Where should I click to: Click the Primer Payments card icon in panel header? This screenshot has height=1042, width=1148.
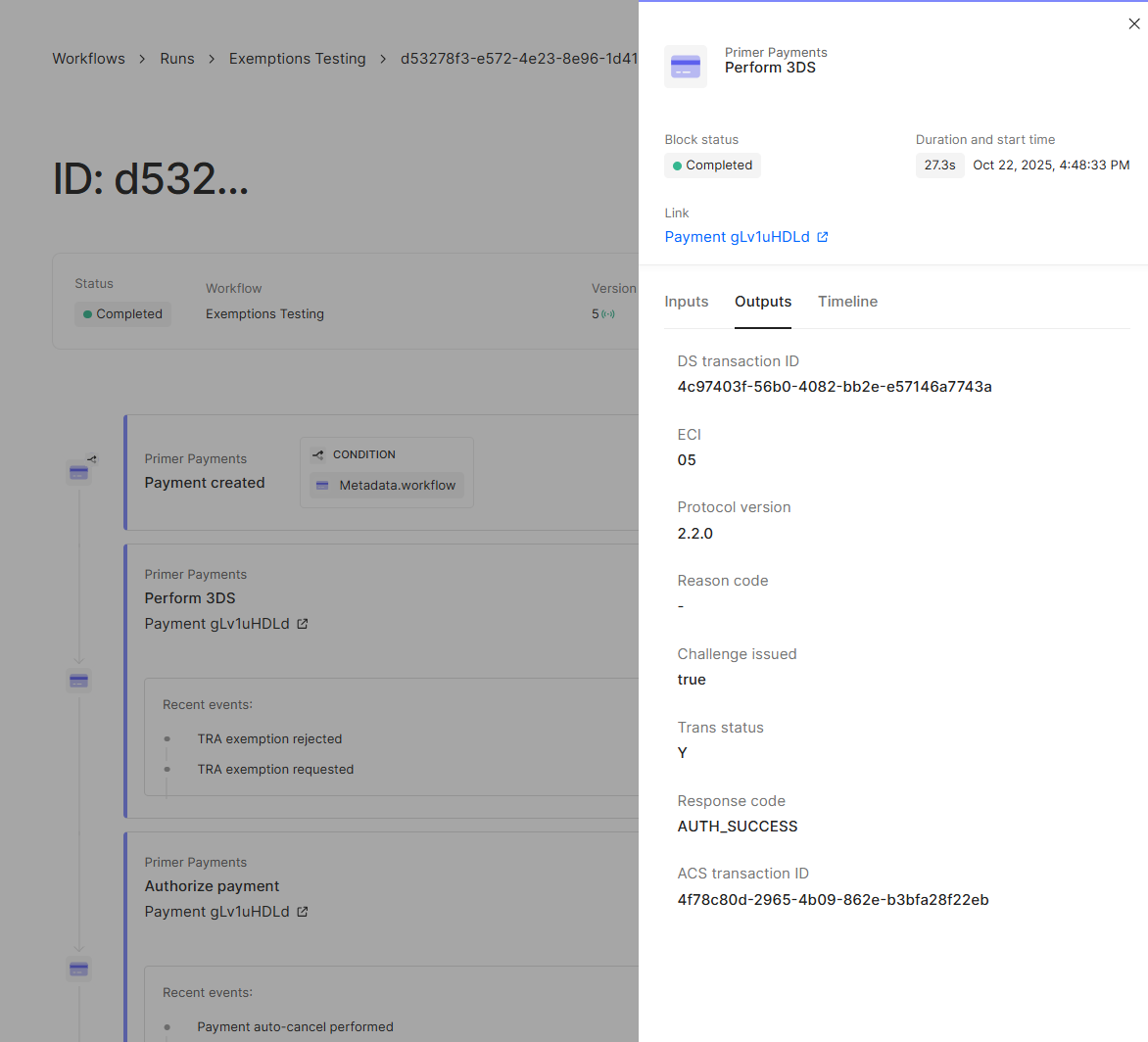[685, 66]
